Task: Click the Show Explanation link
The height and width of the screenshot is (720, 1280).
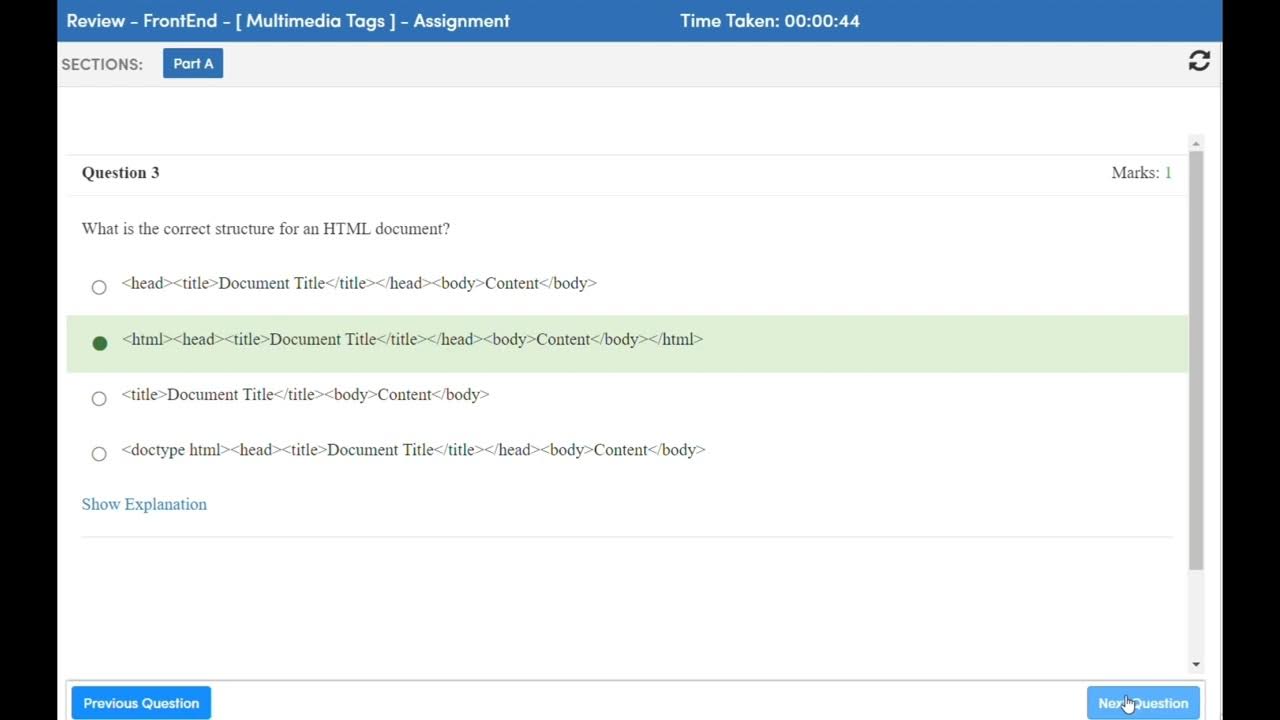Action: tap(144, 504)
